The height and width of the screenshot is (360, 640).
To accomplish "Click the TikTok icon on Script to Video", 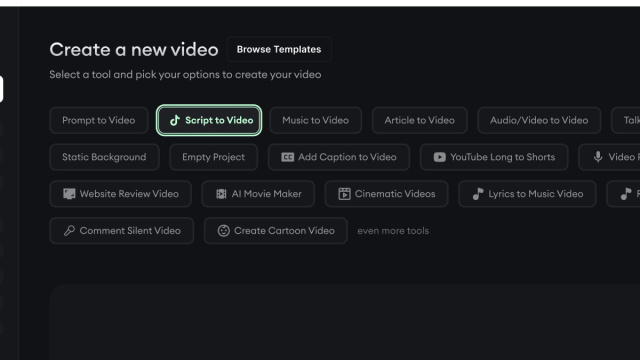I will (x=175, y=120).
